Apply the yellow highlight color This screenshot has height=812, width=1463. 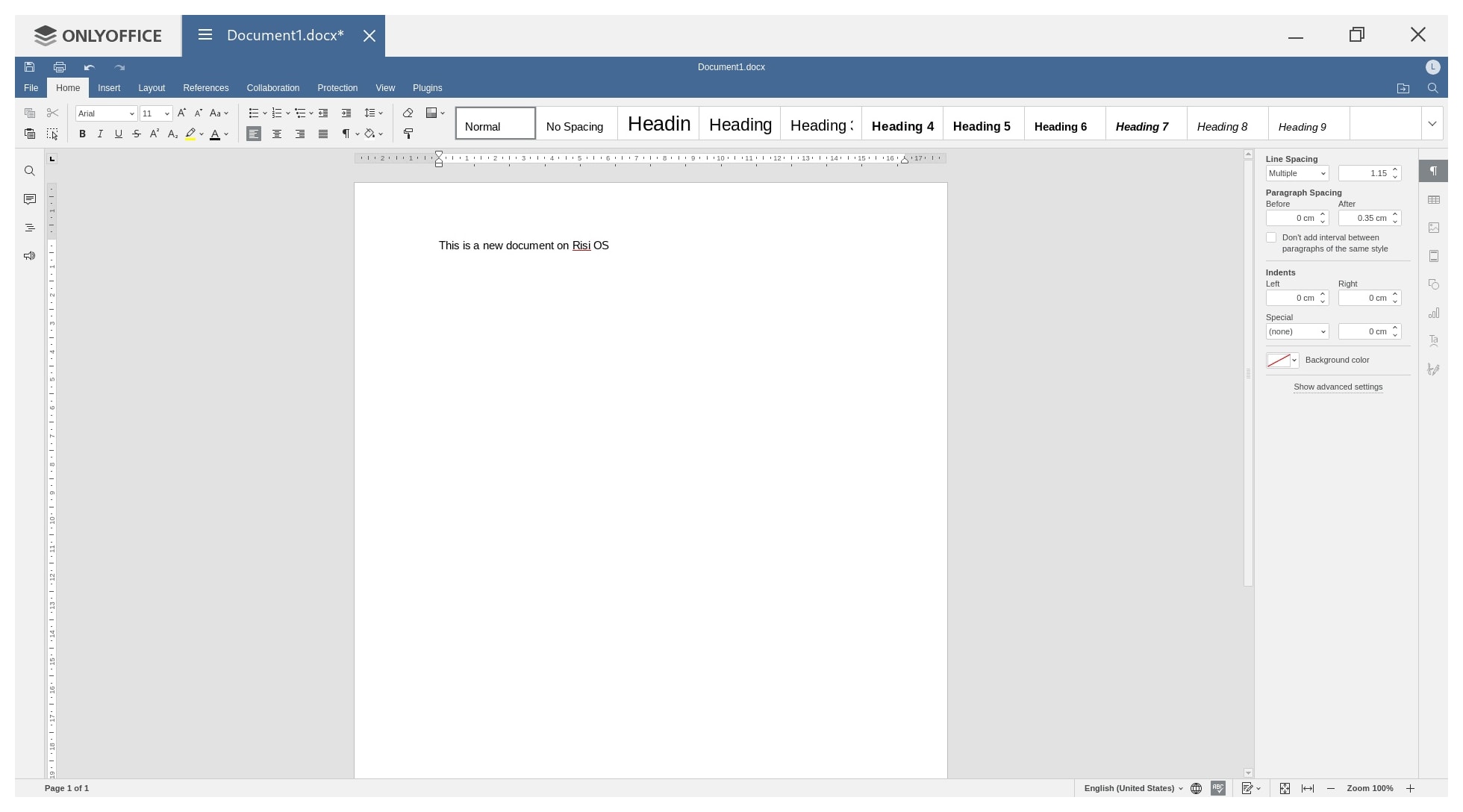(x=190, y=134)
